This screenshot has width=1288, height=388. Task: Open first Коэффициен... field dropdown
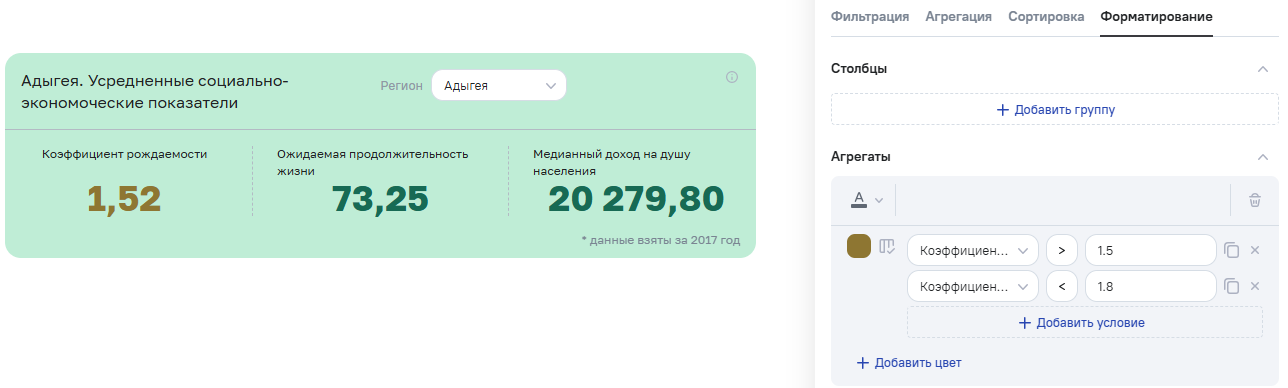point(973,250)
